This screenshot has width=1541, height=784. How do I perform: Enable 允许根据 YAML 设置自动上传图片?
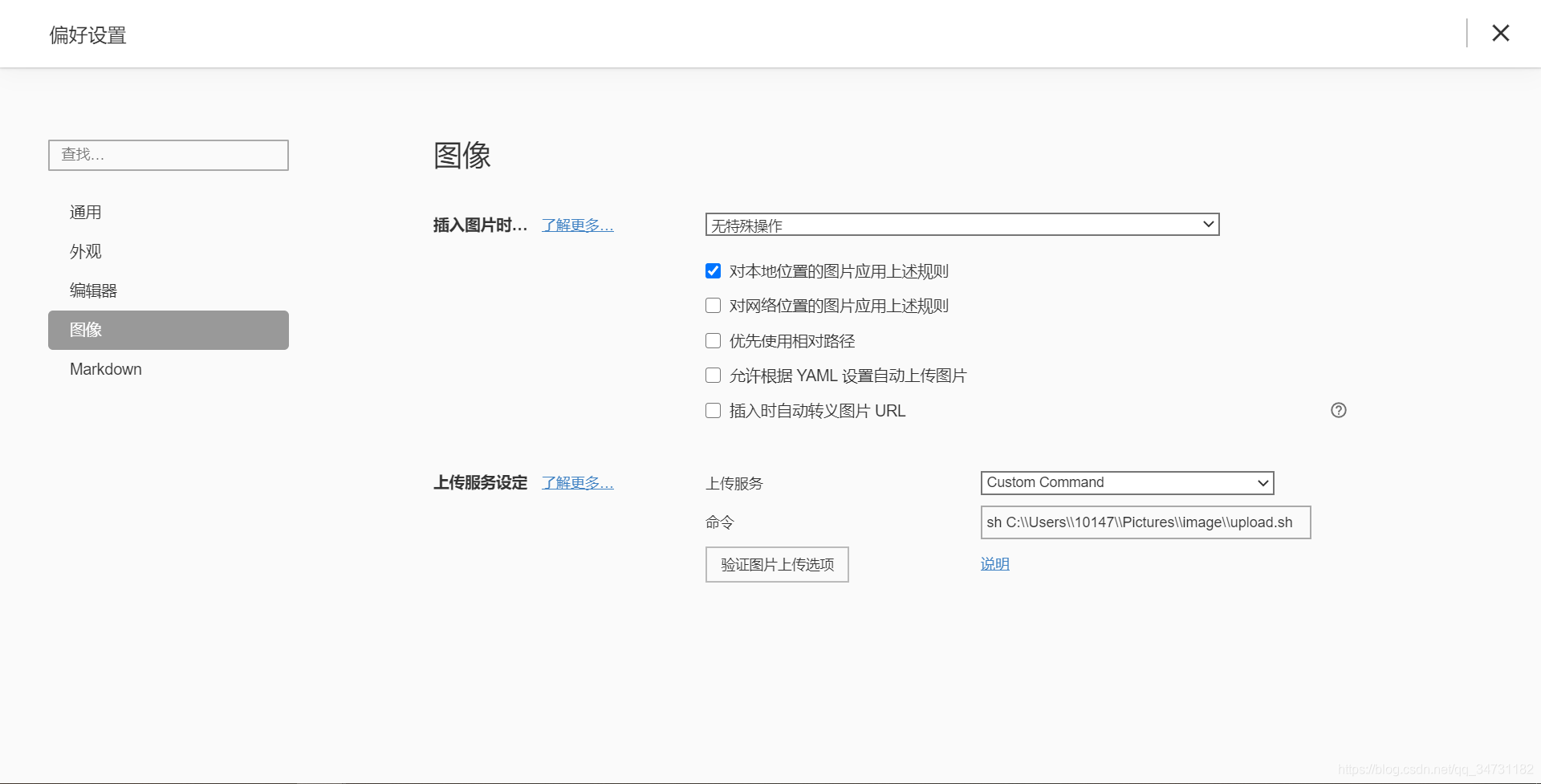tap(713, 376)
